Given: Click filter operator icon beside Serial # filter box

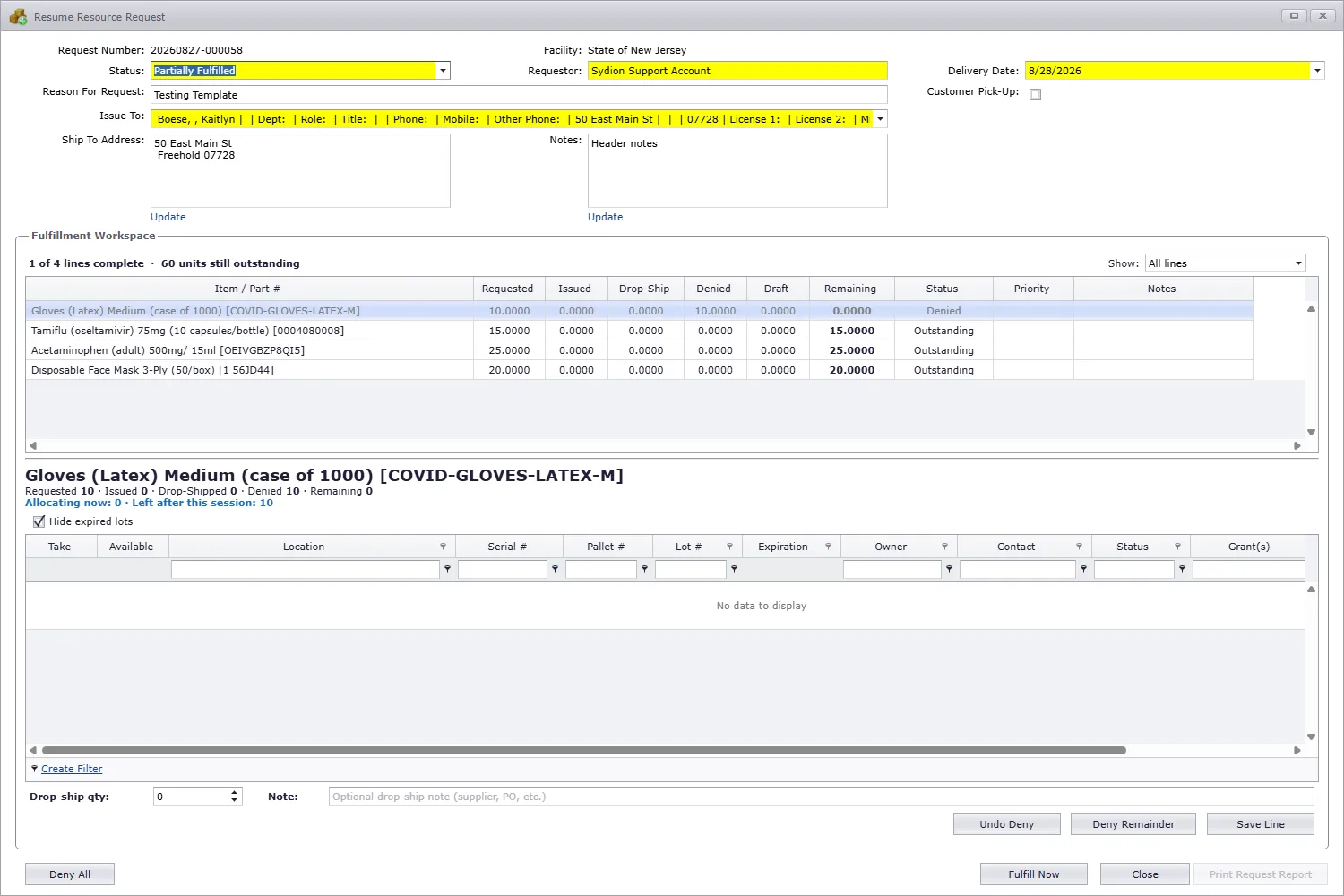Looking at the screenshot, I should (x=555, y=569).
